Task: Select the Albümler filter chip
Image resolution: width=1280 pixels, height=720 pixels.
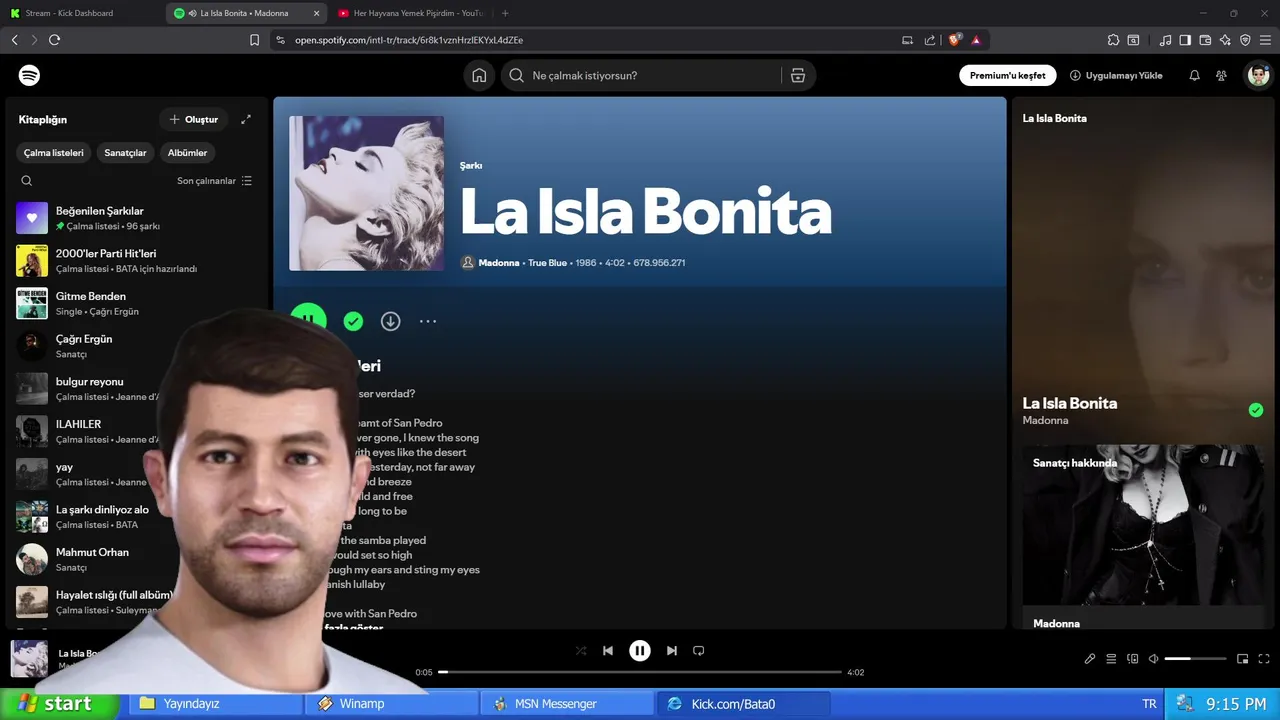Action: pyautogui.click(x=187, y=153)
